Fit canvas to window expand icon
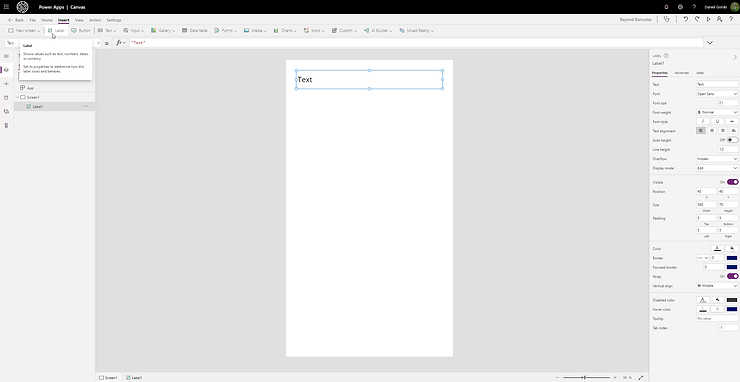 pyautogui.click(x=641, y=378)
